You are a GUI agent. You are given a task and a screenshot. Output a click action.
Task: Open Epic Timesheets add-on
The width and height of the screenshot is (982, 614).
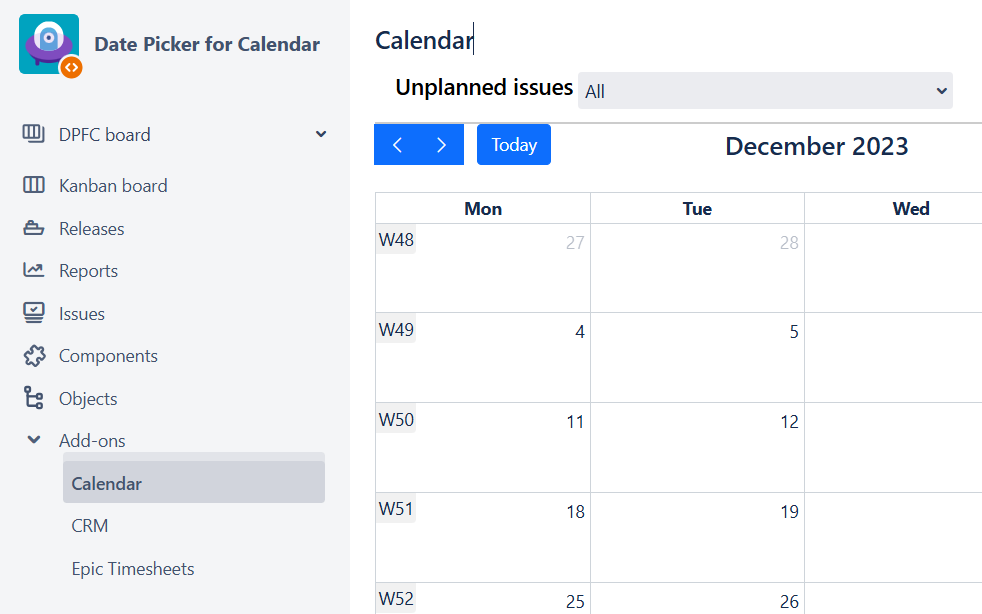pyautogui.click(x=133, y=569)
